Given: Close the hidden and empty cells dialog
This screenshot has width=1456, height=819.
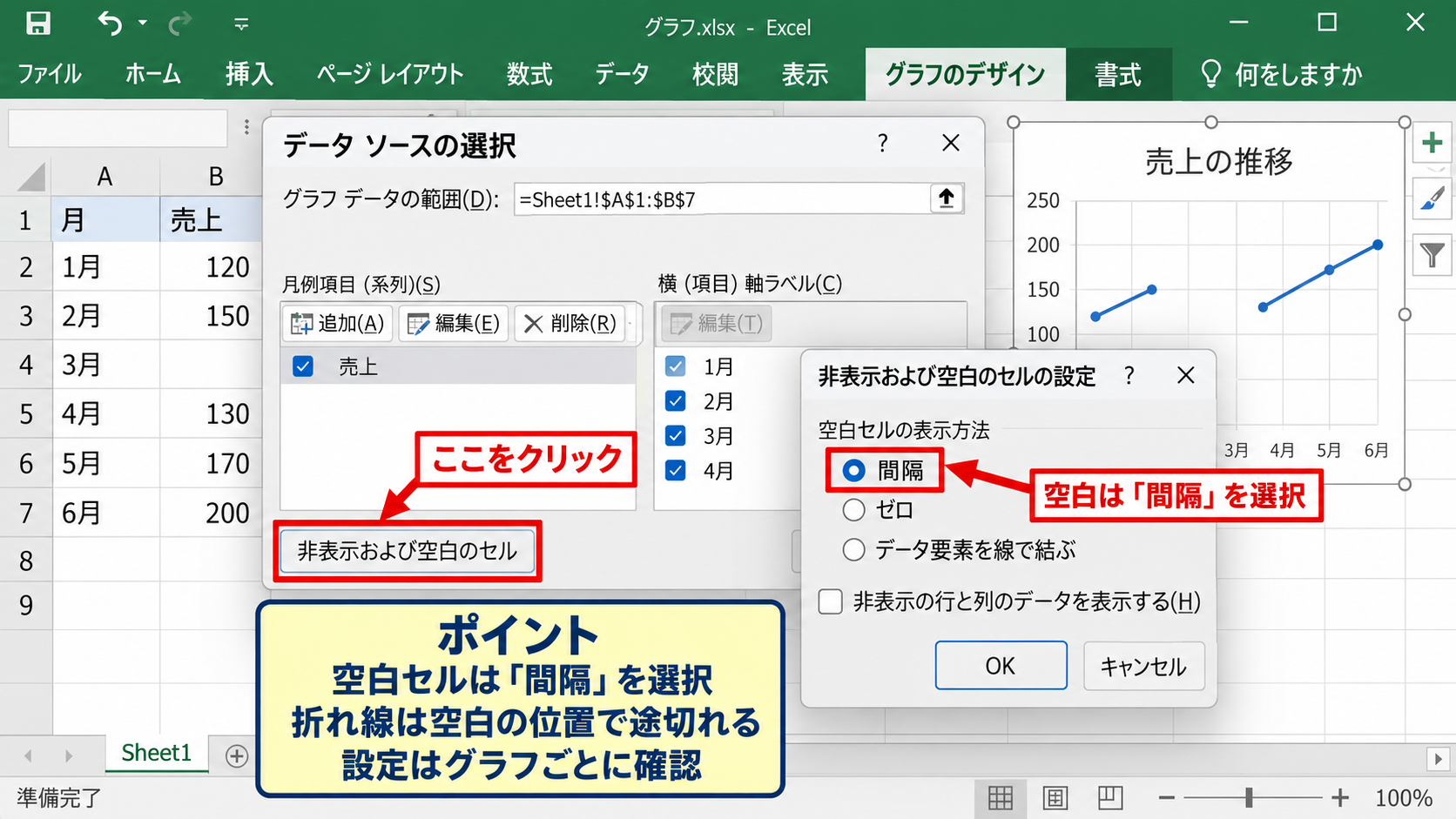Looking at the screenshot, I should point(1185,375).
